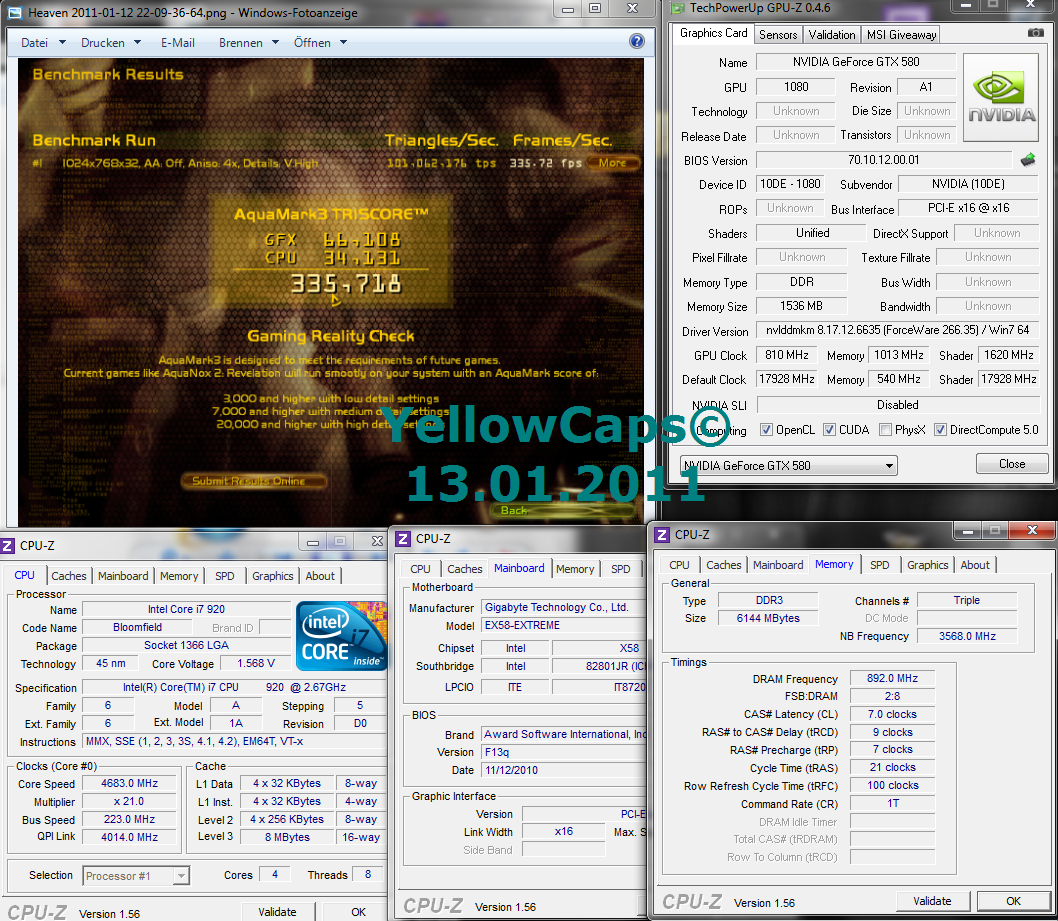Click the Close button in GPU-Z
Viewport: 1058px width, 921px height.
[x=1011, y=464]
